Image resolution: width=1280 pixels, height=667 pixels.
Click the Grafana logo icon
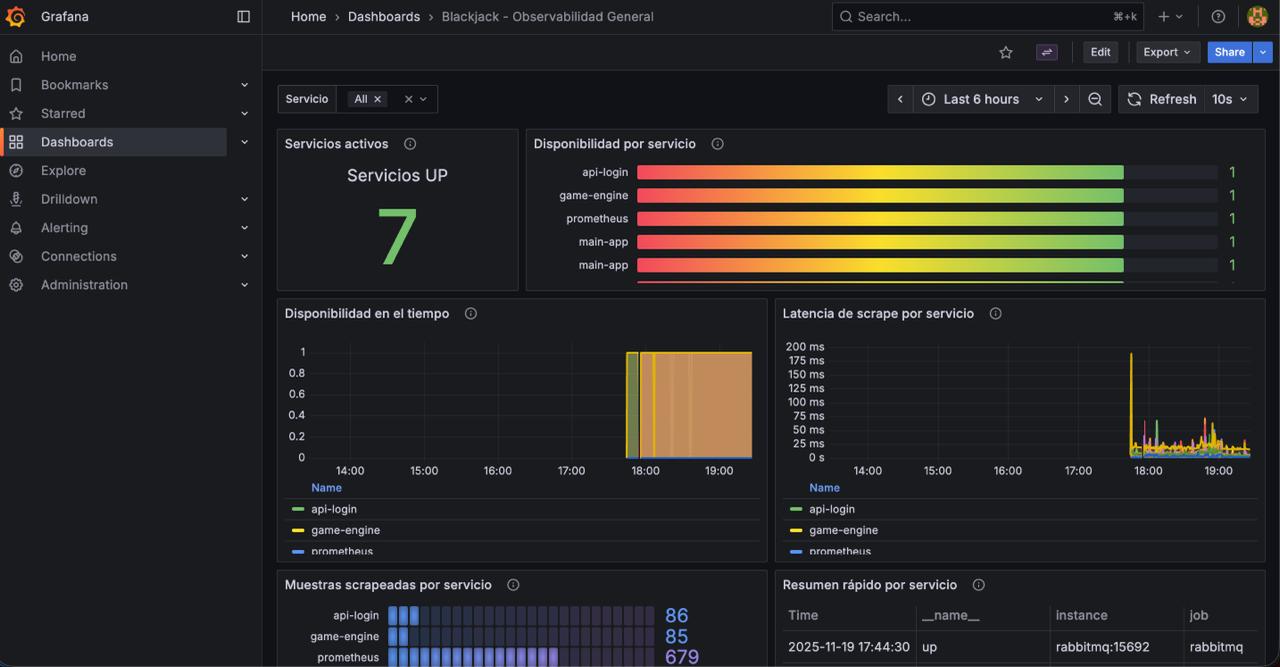16,16
